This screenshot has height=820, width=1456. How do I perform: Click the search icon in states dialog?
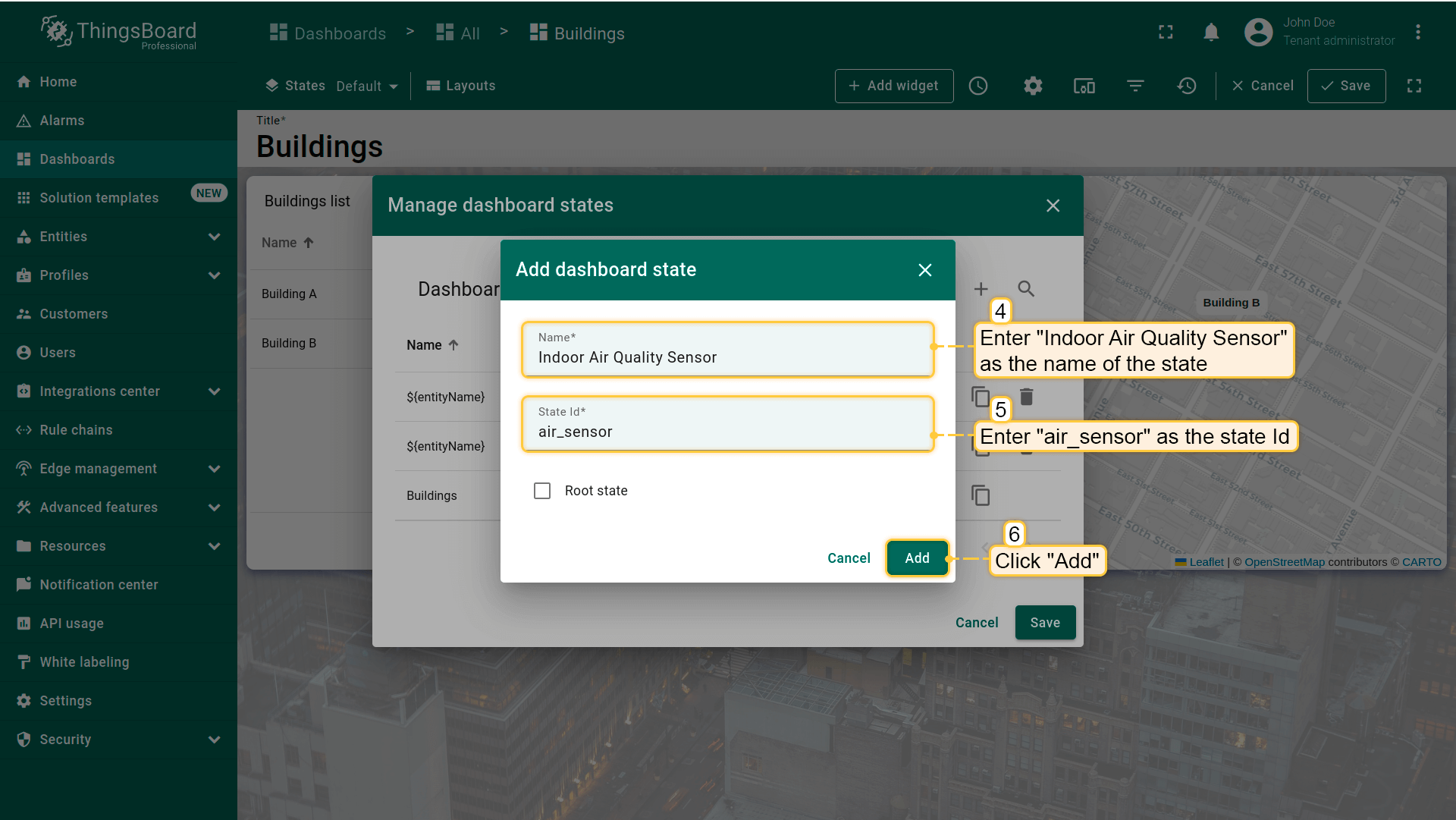(1026, 289)
